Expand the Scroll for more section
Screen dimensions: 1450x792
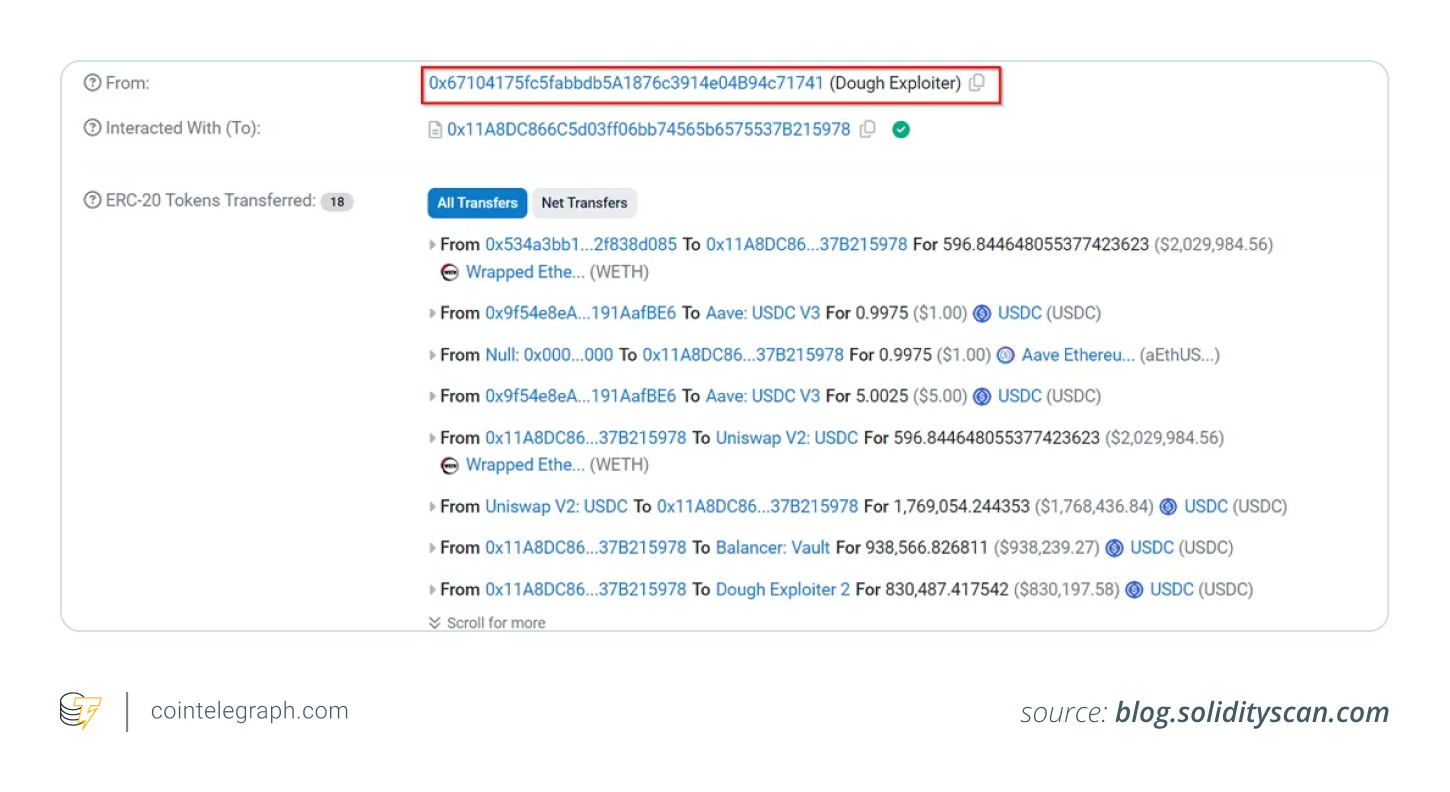pyautogui.click(x=487, y=623)
